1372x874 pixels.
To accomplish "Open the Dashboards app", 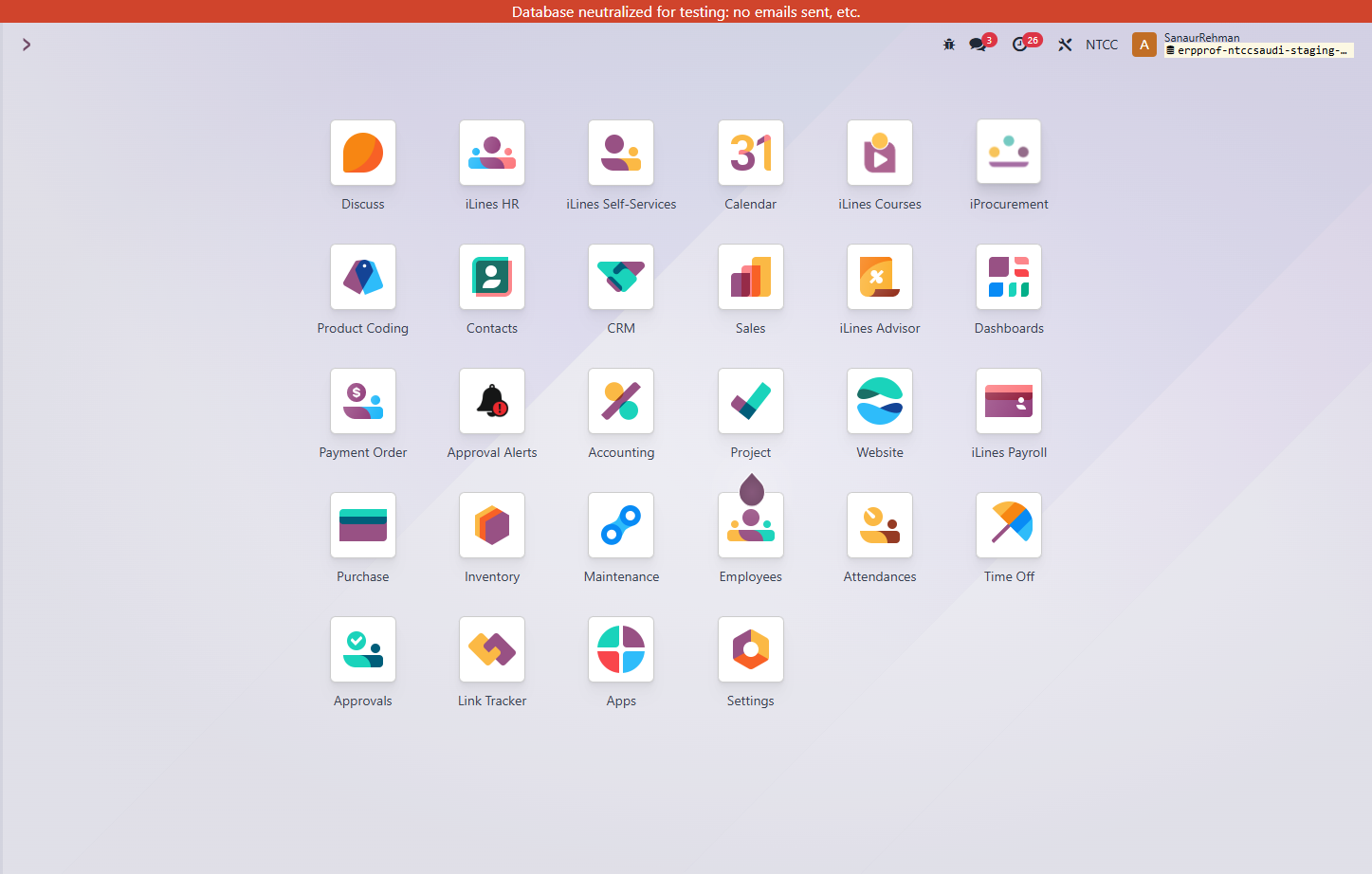I will coord(1009,277).
